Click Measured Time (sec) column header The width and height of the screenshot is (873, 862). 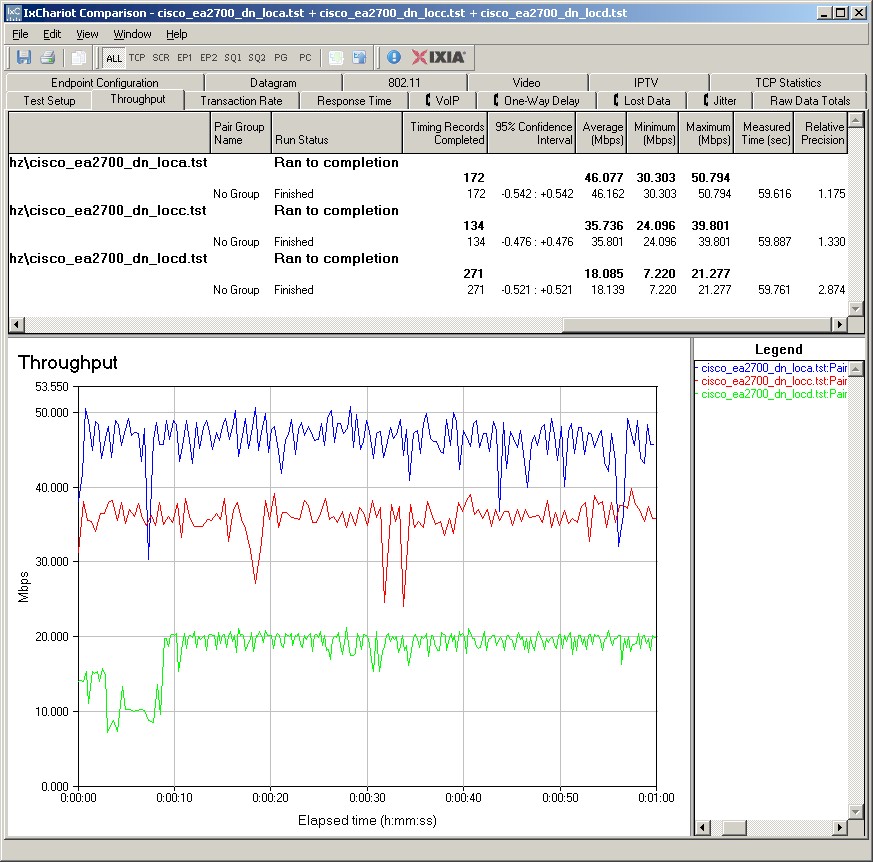(764, 133)
